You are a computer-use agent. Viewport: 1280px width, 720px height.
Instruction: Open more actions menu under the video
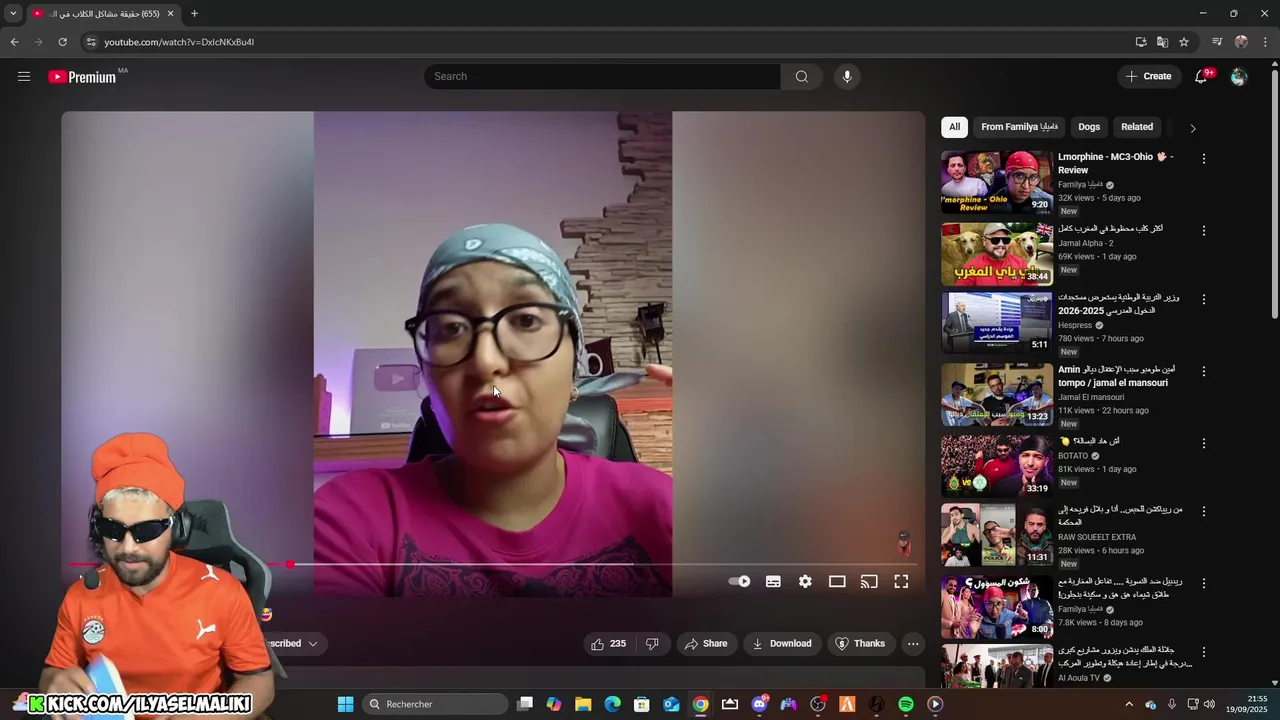[x=913, y=644]
